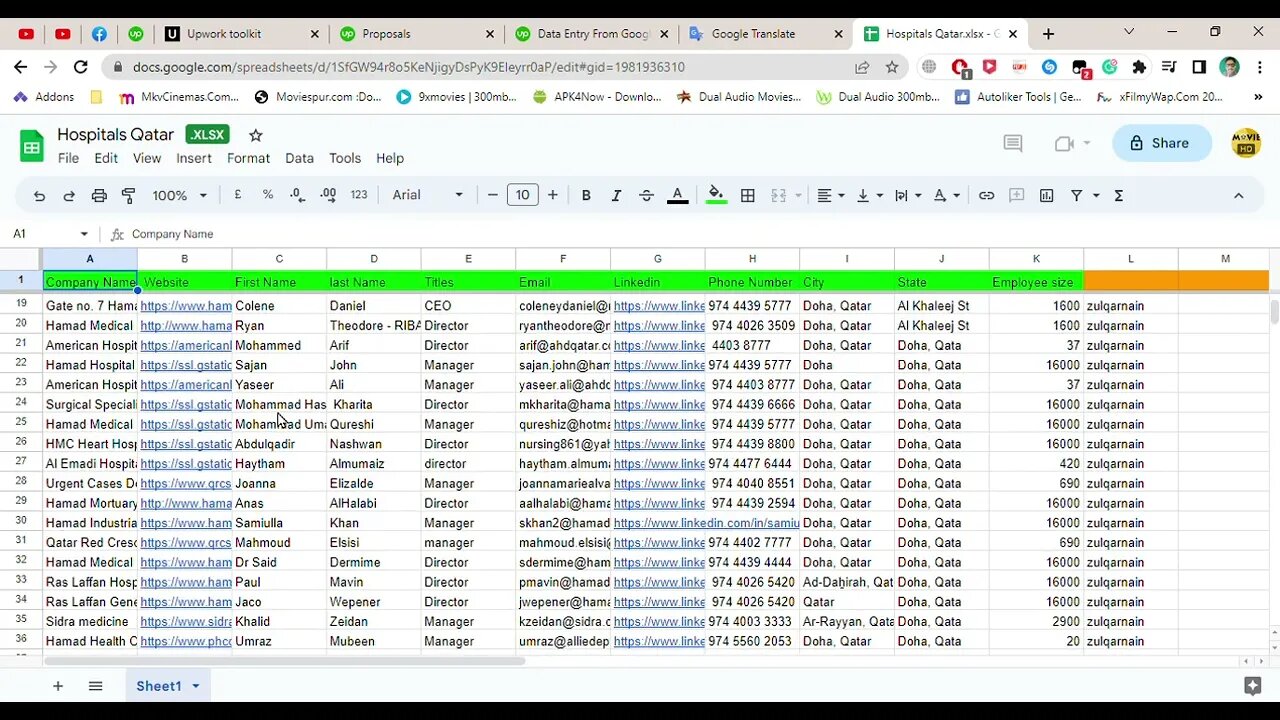Image resolution: width=1280 pixels, height=720 pixels.
Task: Toggle strikethrough formatting
Action: point(646,196)
